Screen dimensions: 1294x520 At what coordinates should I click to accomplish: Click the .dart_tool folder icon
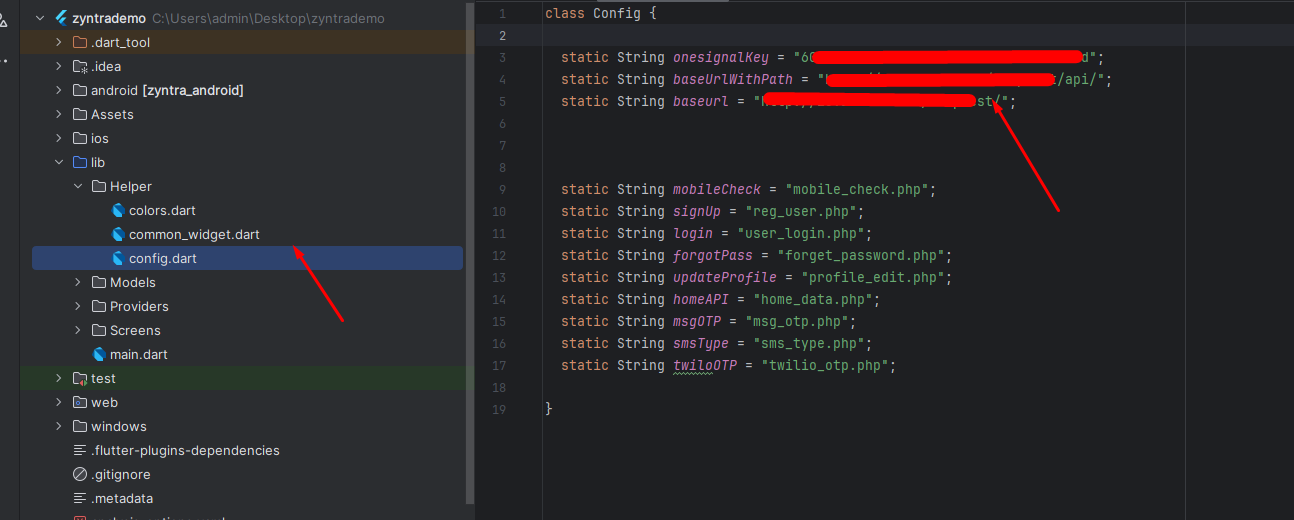coord(80,43)
